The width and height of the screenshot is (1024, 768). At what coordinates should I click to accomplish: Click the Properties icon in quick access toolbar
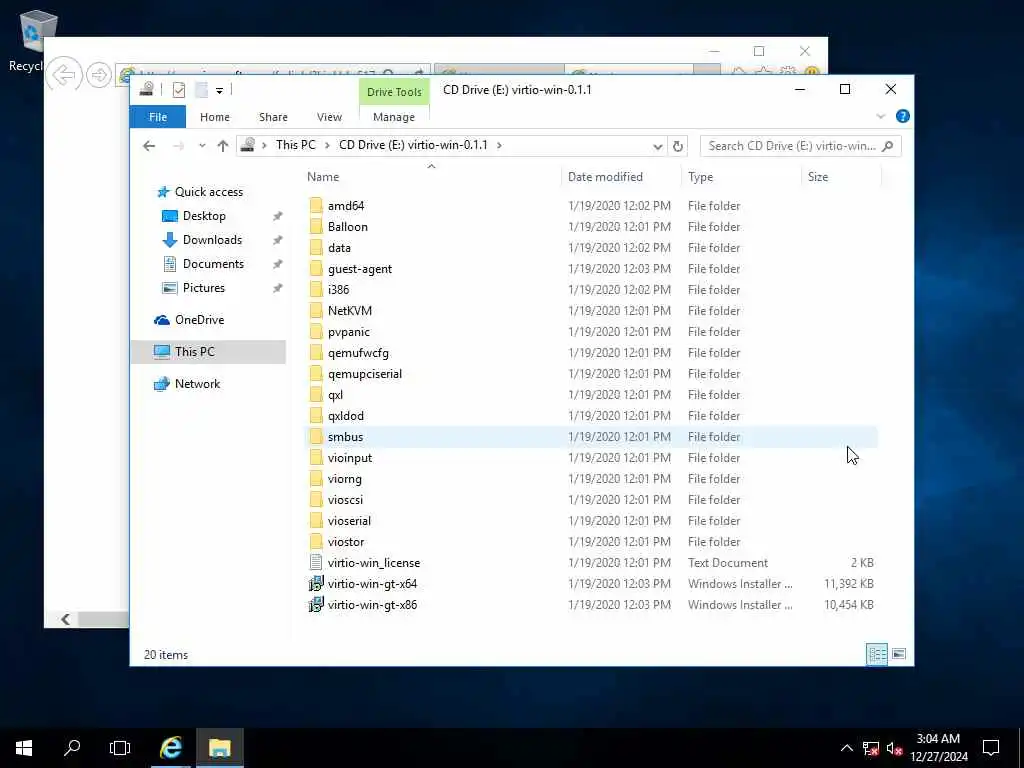(x=178, y=90)
